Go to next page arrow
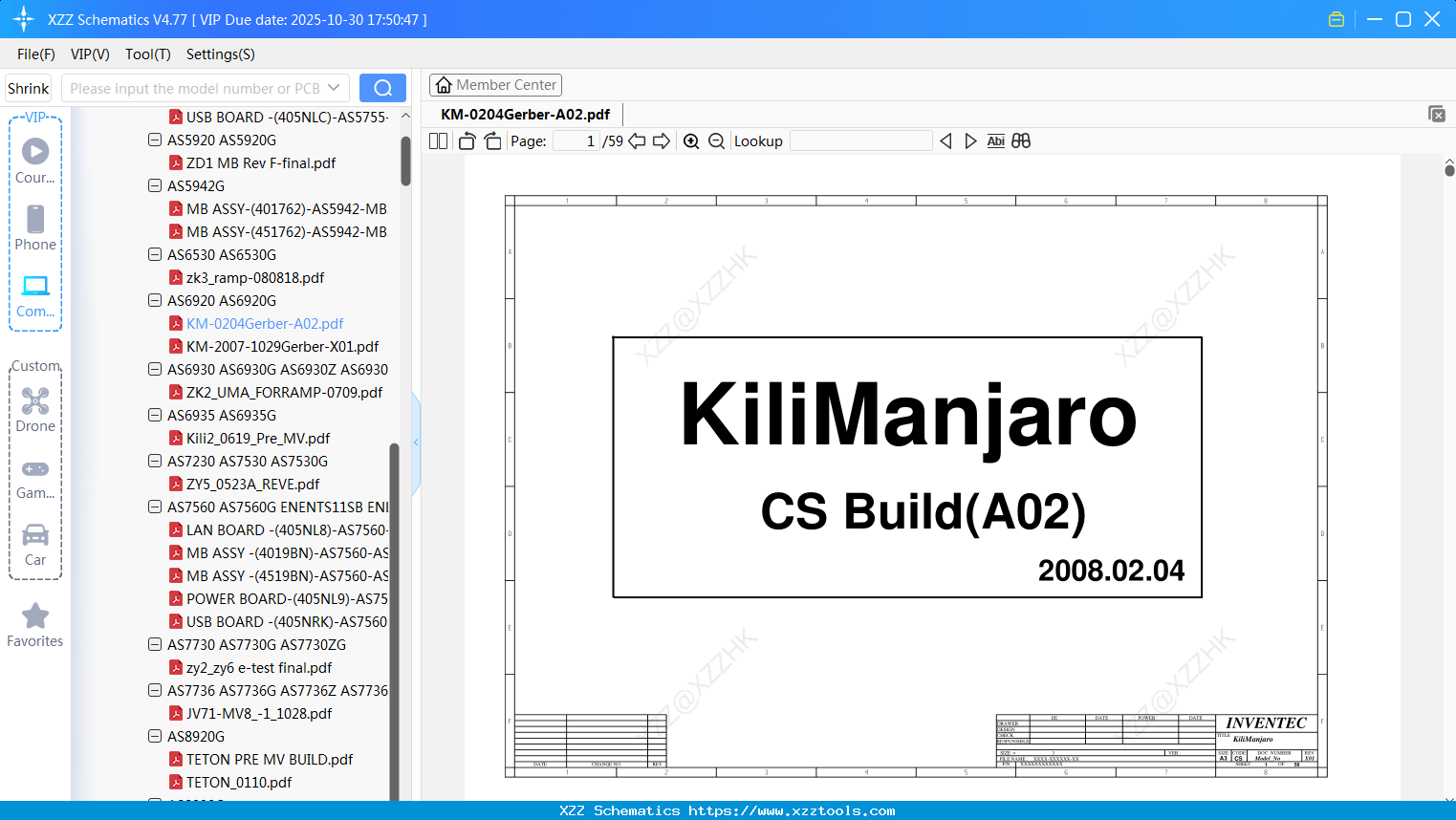Image resolution: width=1456 pixels, height=820 pixels. [x=662, y=141]
